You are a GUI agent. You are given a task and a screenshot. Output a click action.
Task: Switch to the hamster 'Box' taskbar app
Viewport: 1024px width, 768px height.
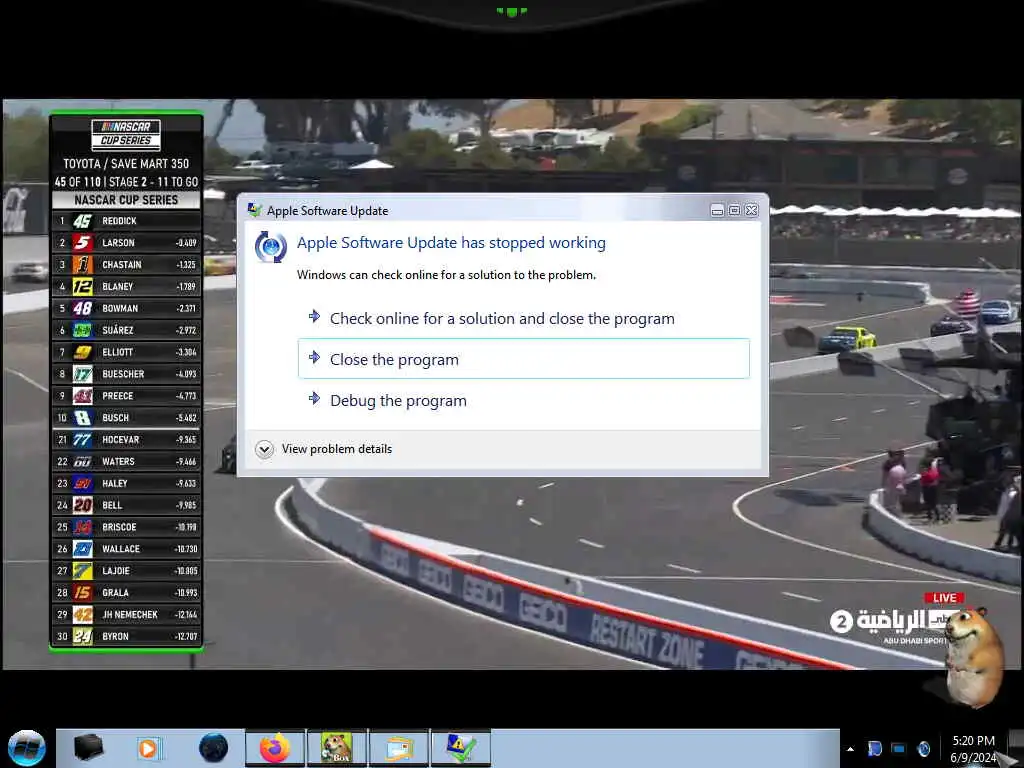(x=336, y=748)
